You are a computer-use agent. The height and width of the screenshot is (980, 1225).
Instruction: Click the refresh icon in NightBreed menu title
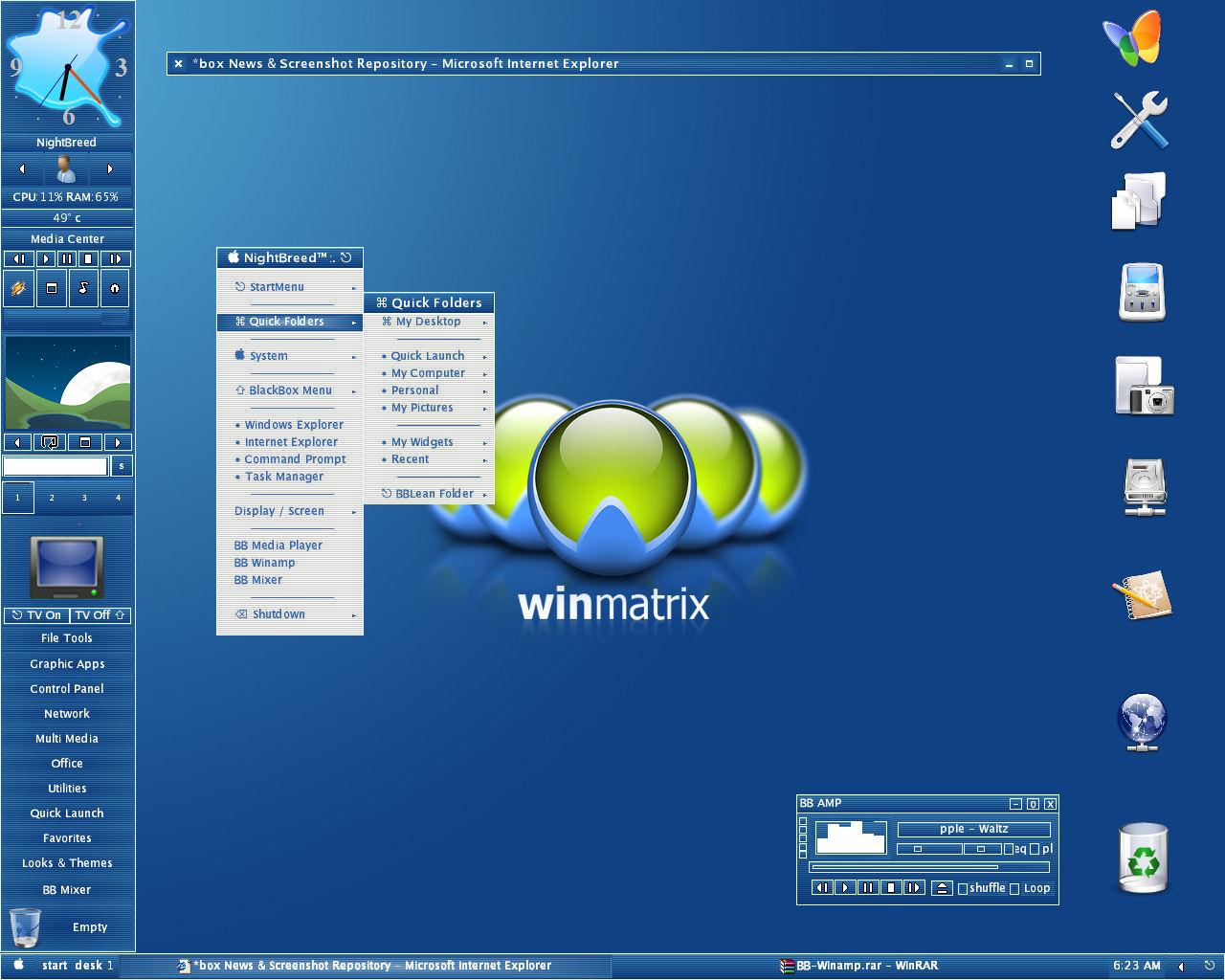click(345, 257)
